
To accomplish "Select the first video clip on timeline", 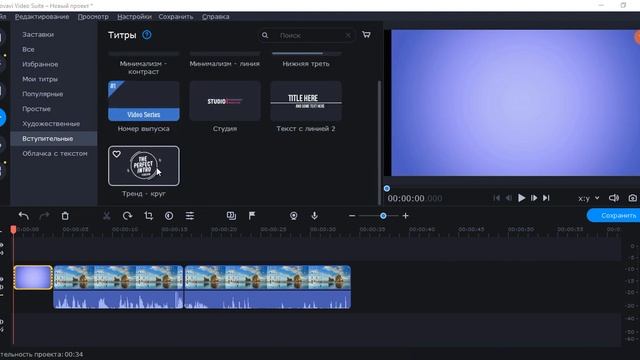I will point(118,278).
